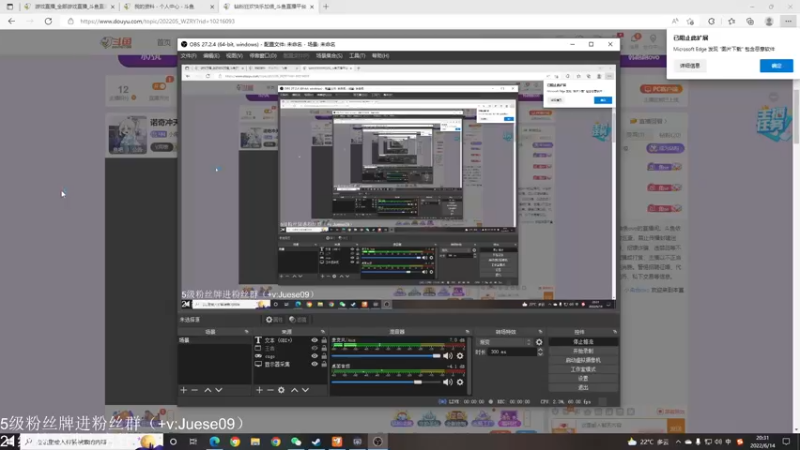Pop out the Scenes dock panel
Screen dimensions: 800x450
point(246,332)
